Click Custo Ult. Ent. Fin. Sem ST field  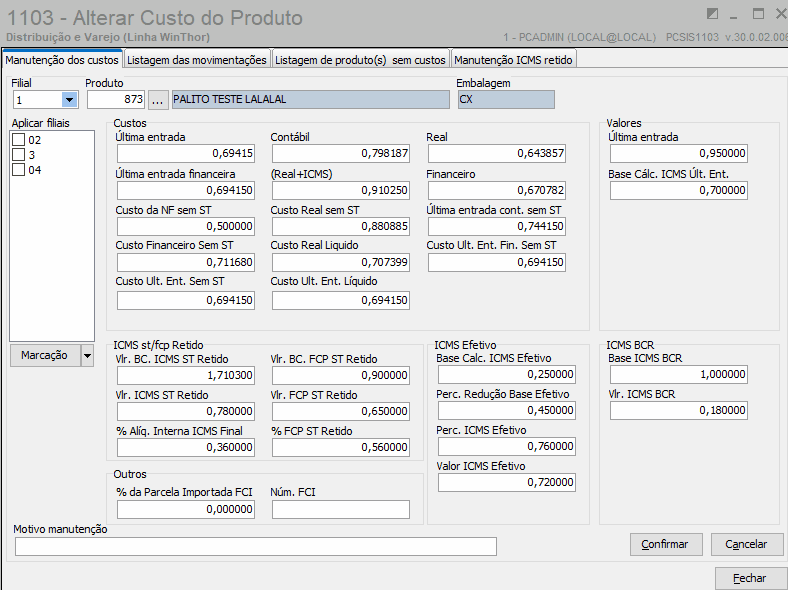pos(497,262)
